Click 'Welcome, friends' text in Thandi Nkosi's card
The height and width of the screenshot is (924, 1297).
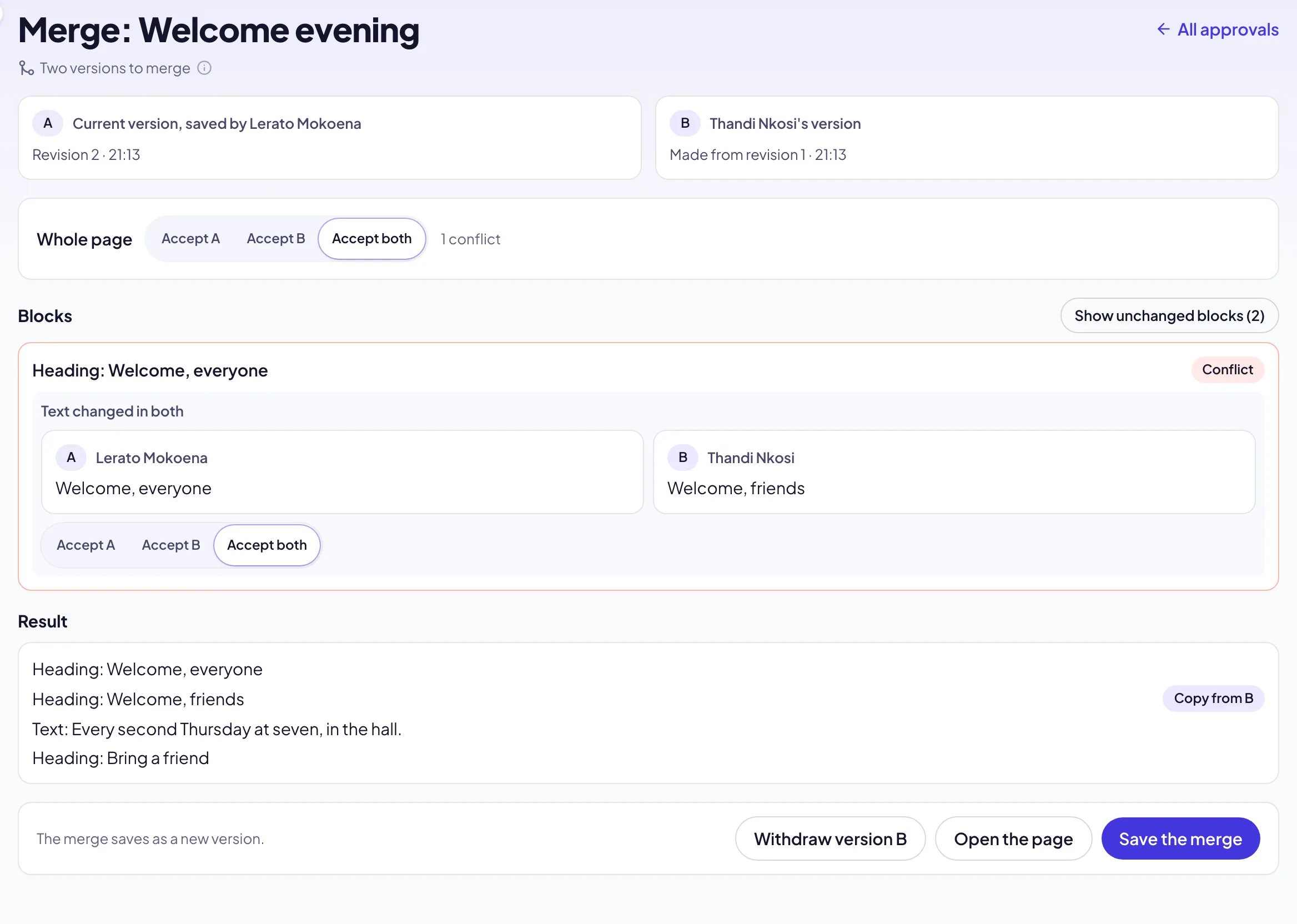pos(736,489)
